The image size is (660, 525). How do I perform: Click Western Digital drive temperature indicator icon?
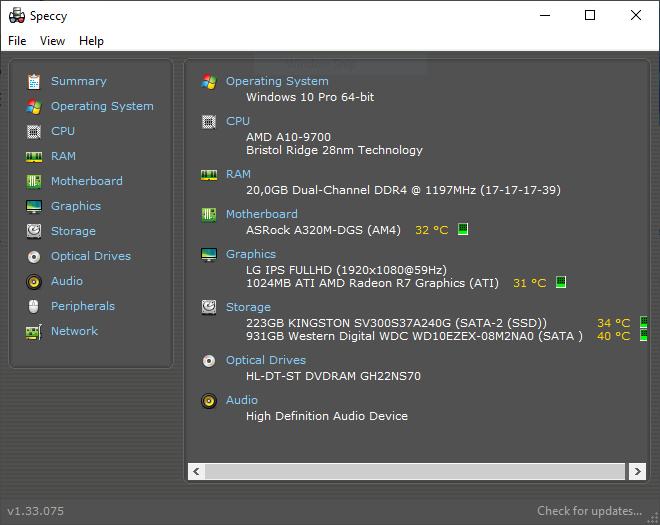(x=644, y=335)
